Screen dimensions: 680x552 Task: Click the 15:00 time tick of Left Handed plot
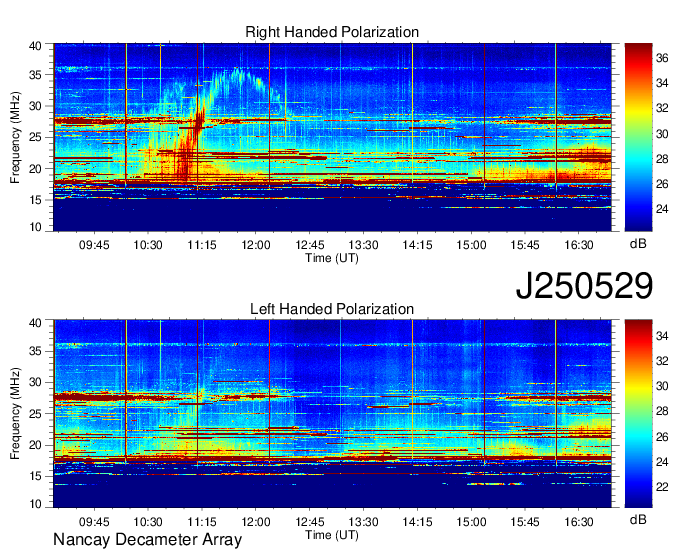point(471,522)
